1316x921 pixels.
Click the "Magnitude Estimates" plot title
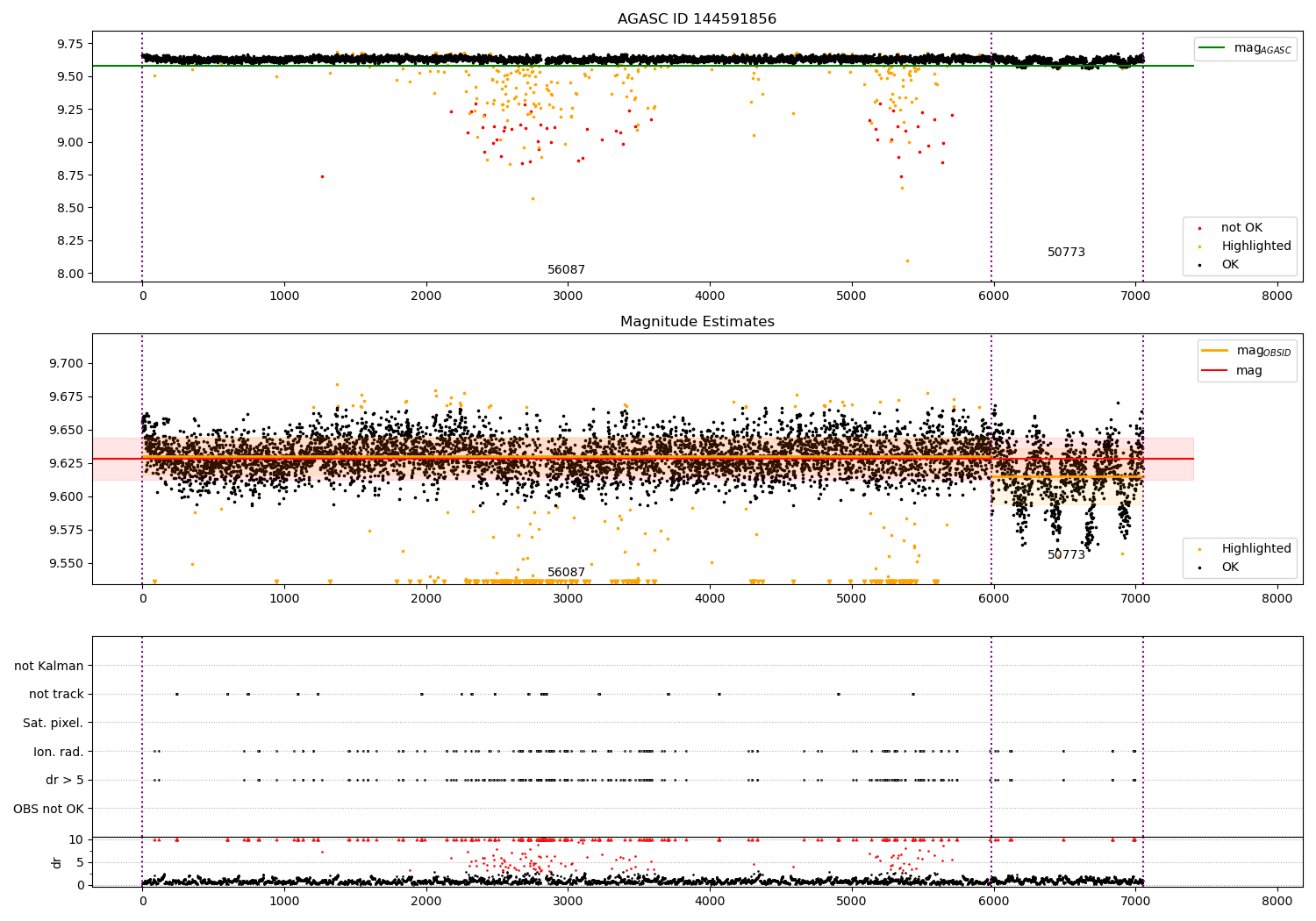697,322
